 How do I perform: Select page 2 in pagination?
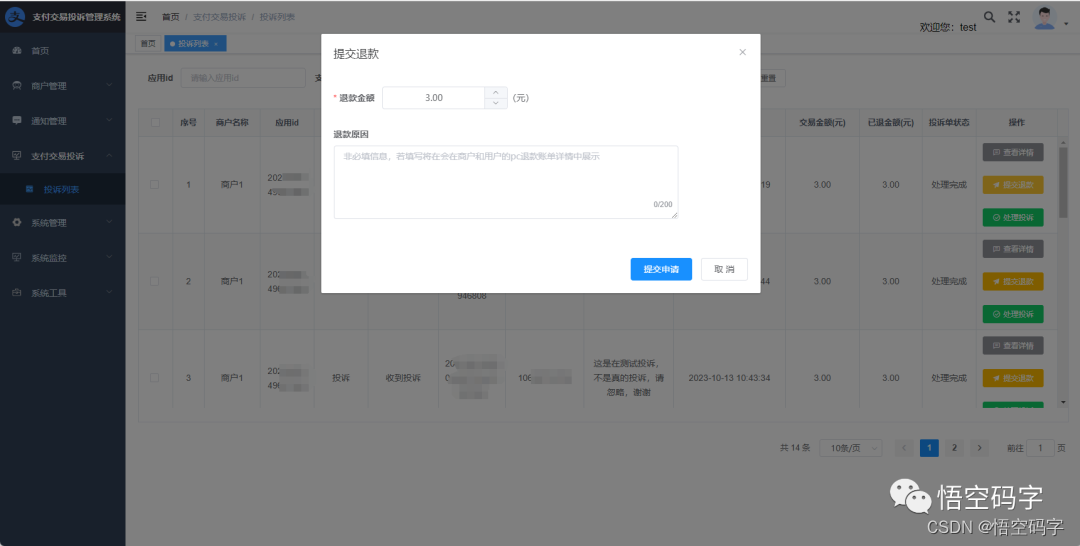(954, 448)
